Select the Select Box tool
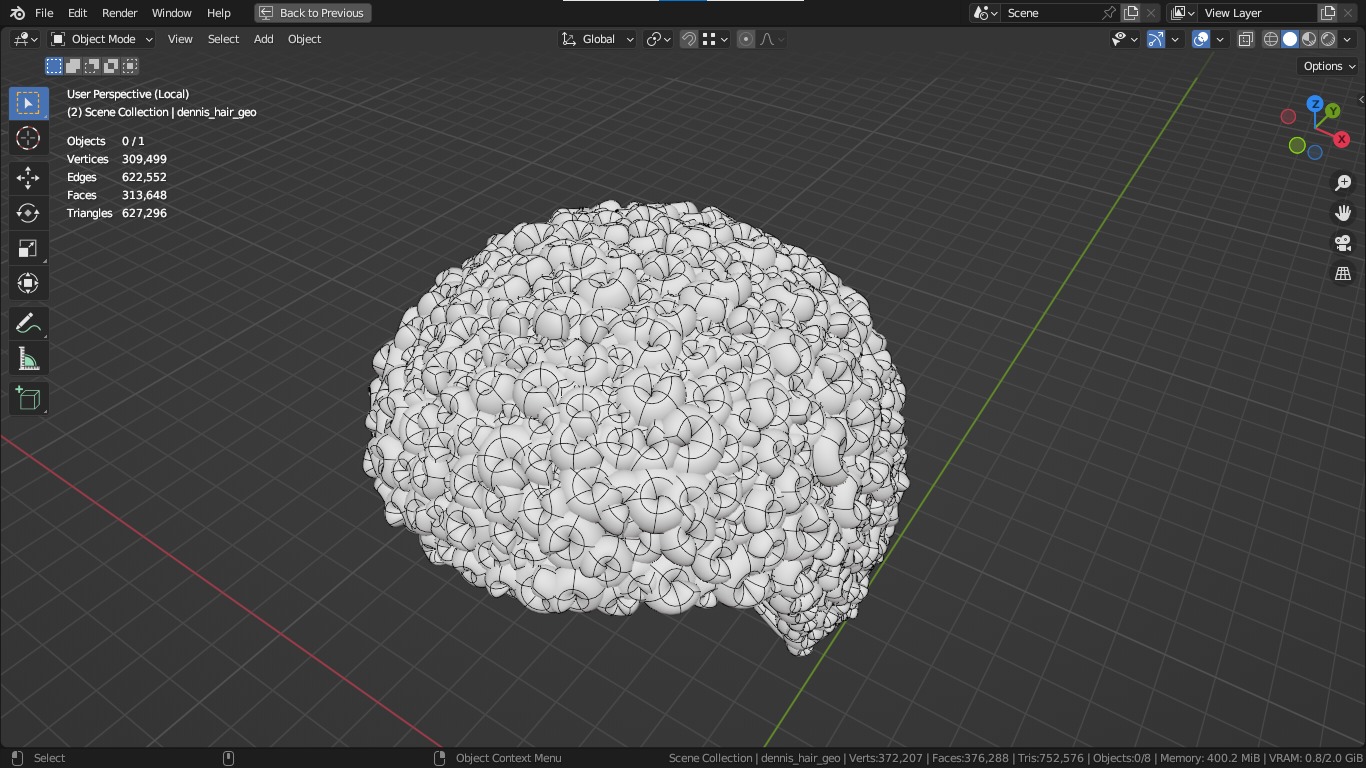This screenshot has width=1366, height=768. tap(28, 103)
